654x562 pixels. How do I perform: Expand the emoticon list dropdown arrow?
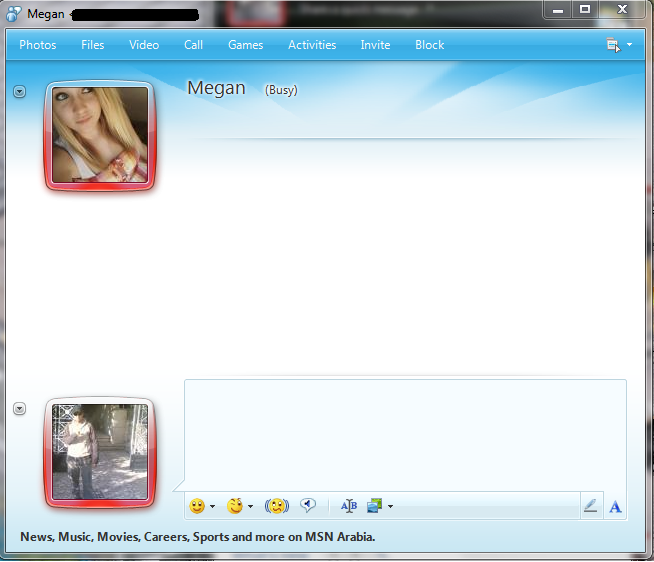pyautogui.click(x=212, y=507)
